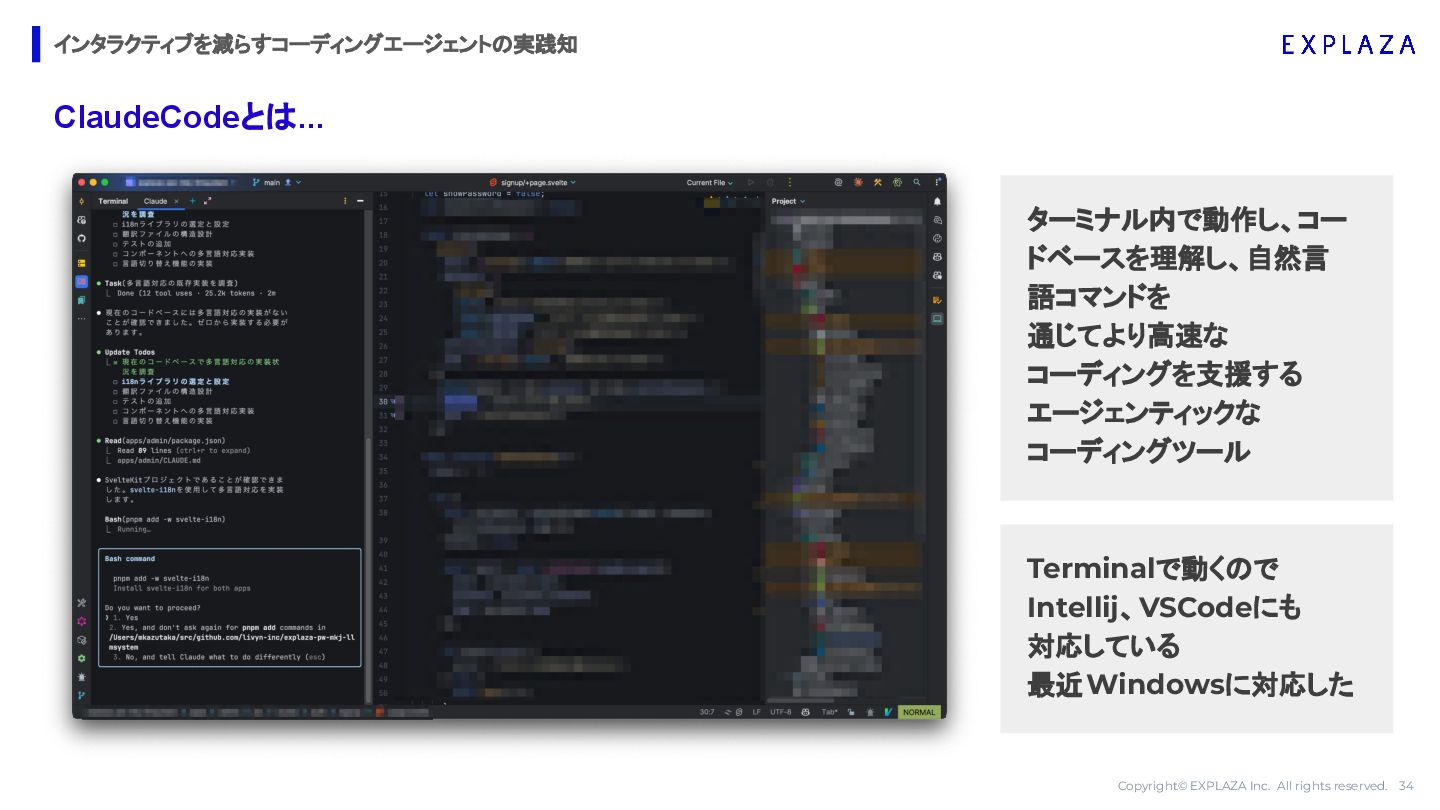The width and height of the screenshot is (1440, 810).
Task: Open Search Everywhere magnifier icon
Action: pyautogui.click(x=918, y=183)
